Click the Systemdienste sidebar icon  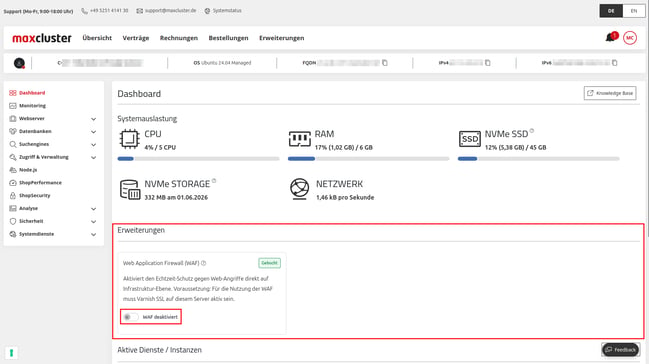[x=13, y=234]
